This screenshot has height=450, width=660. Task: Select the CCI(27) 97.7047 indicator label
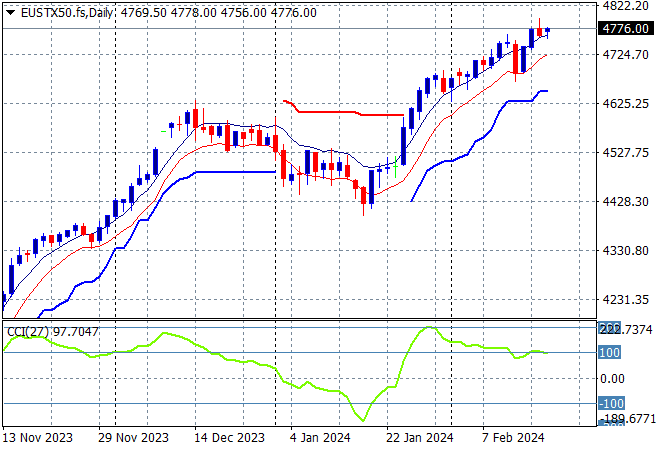(53, 332)
